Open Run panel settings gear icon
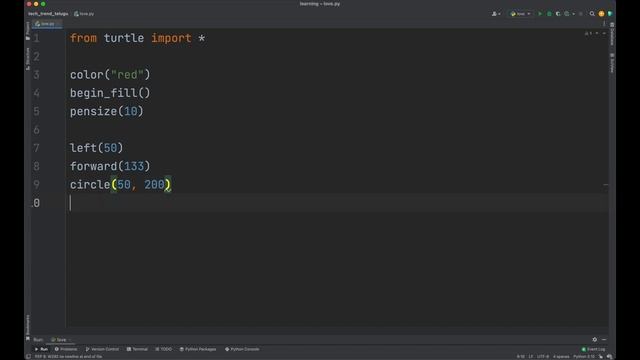Screen dimensions: 640x360 coord(594,340)
